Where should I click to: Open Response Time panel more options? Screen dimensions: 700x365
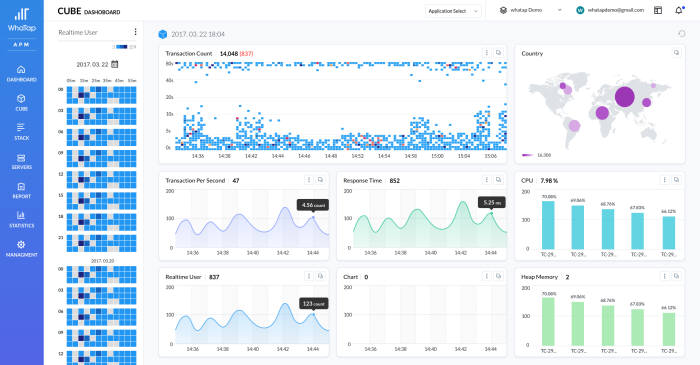[x=487, y=180]
